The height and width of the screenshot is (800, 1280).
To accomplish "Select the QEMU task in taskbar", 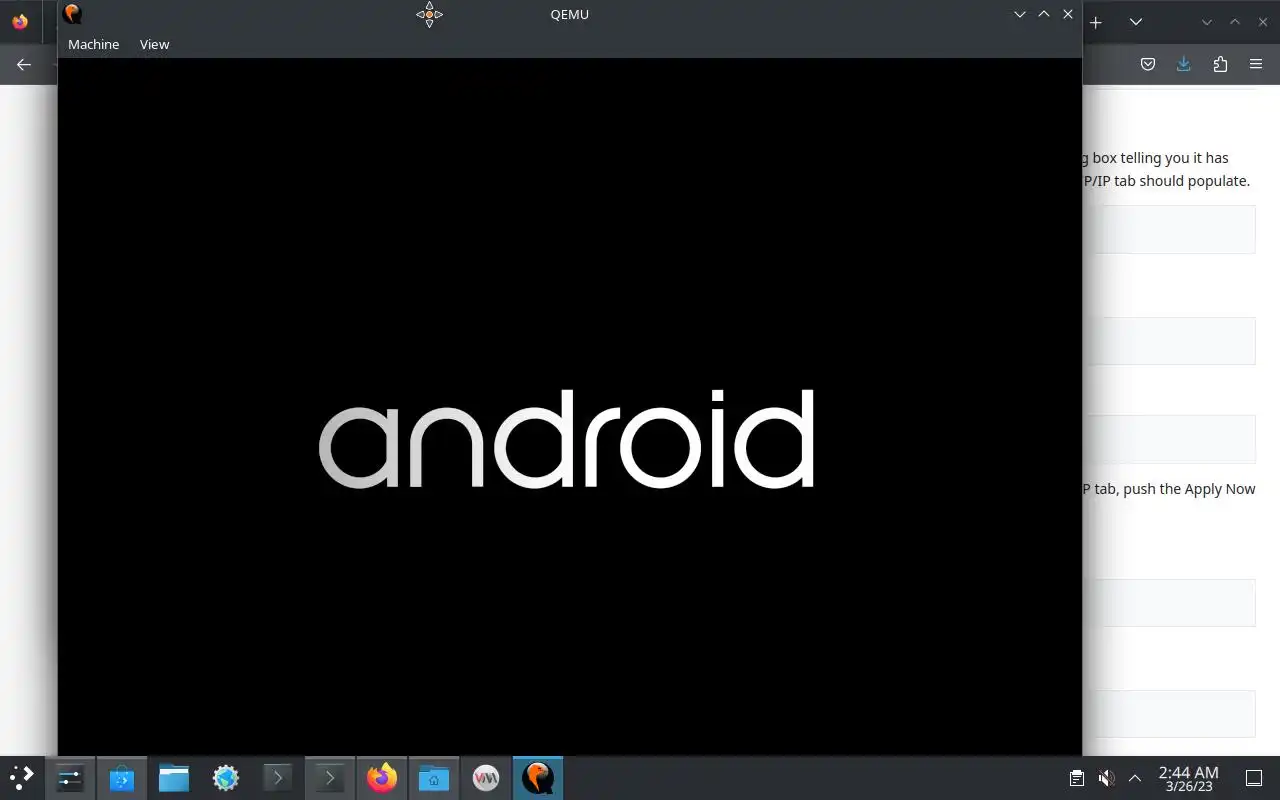I will 538,777.
